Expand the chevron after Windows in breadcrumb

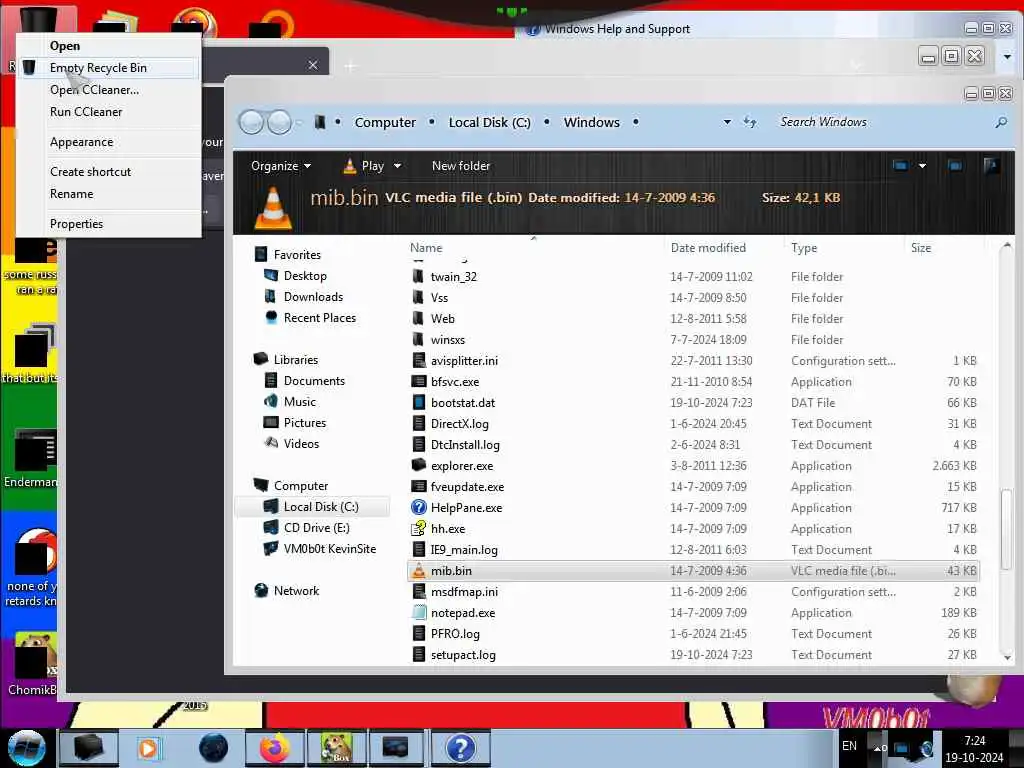pyautogui.click(x=635, y=122)
